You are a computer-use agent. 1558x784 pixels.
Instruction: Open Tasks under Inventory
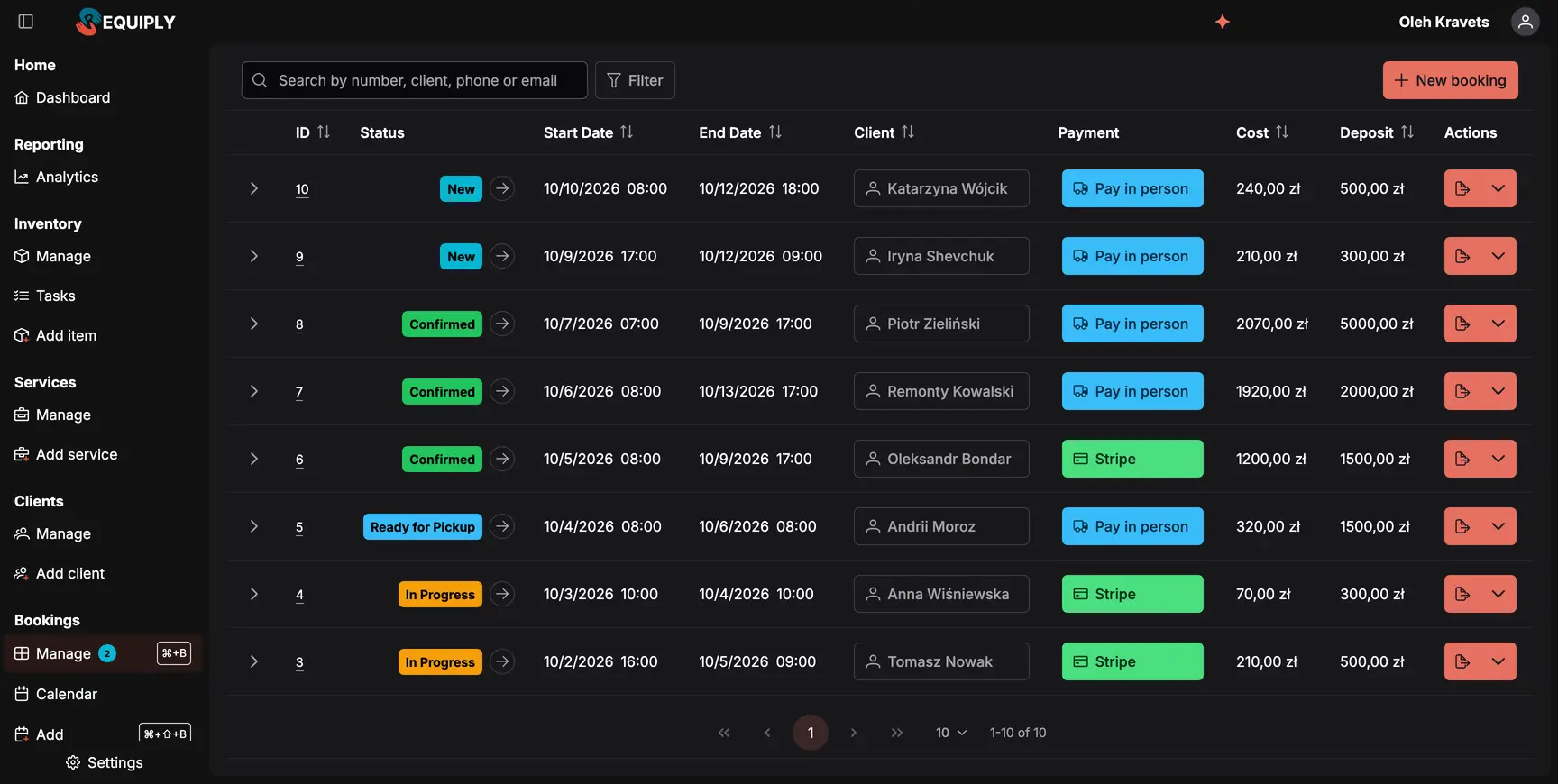tap(45, 296)
